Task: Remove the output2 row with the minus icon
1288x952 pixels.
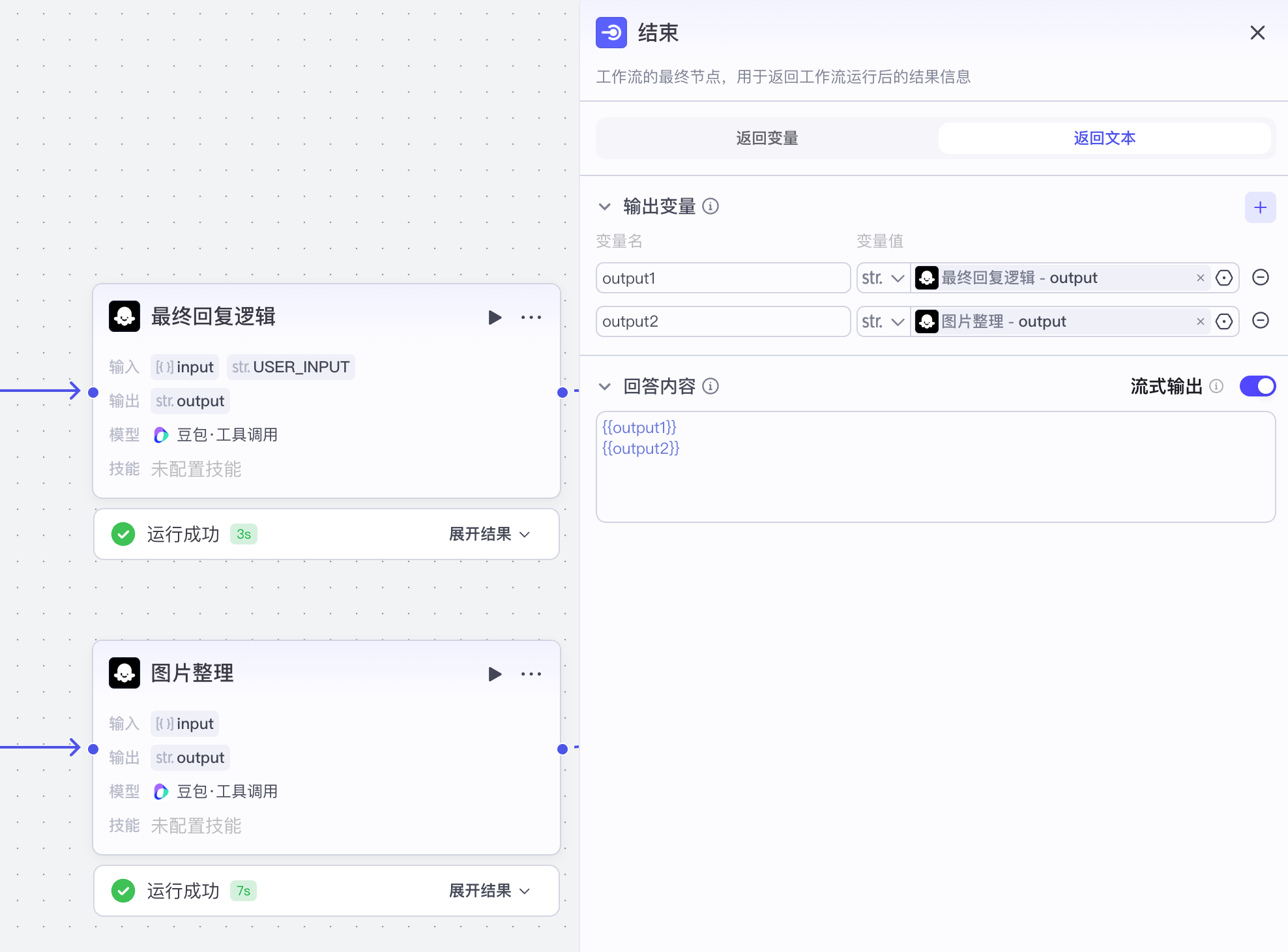Action: pos(1260,321)
